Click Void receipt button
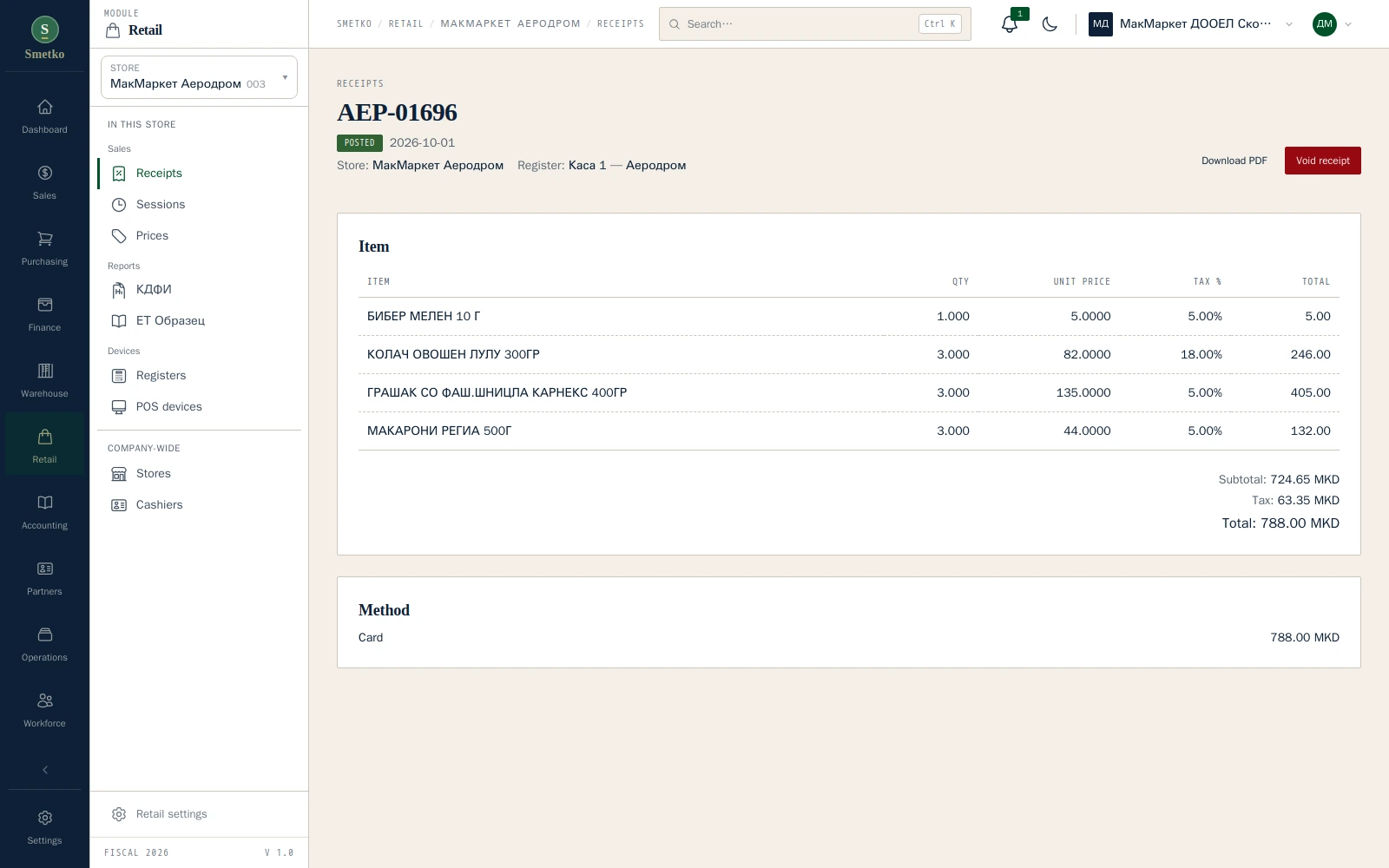The image size is (1389, 868). click(x=1322, y=161)
